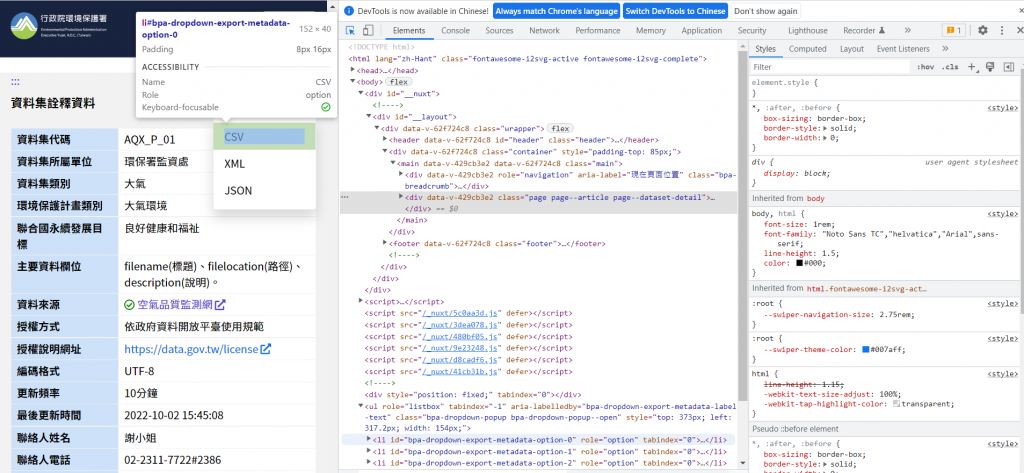This screenshot has height=473, width=1024.
Task: Open the Sources tab
Action: 499,30
